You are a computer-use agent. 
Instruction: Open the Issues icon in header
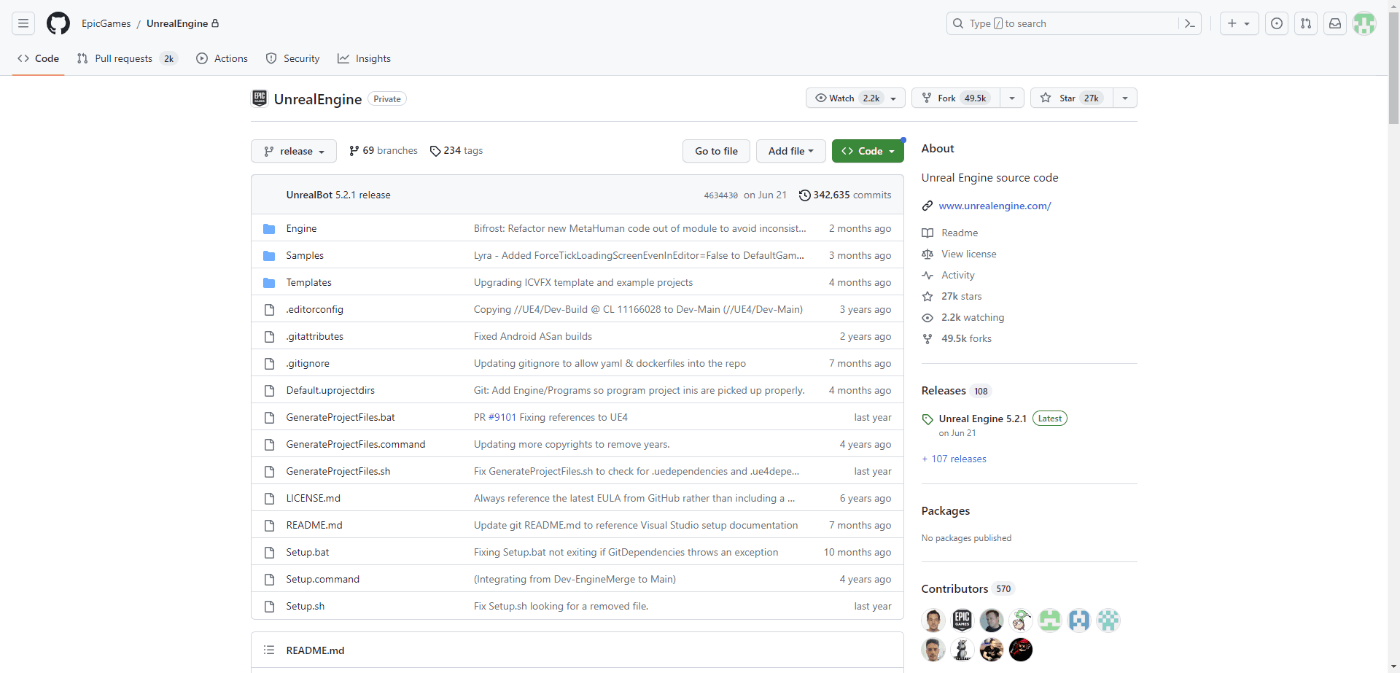point(1277,23)
